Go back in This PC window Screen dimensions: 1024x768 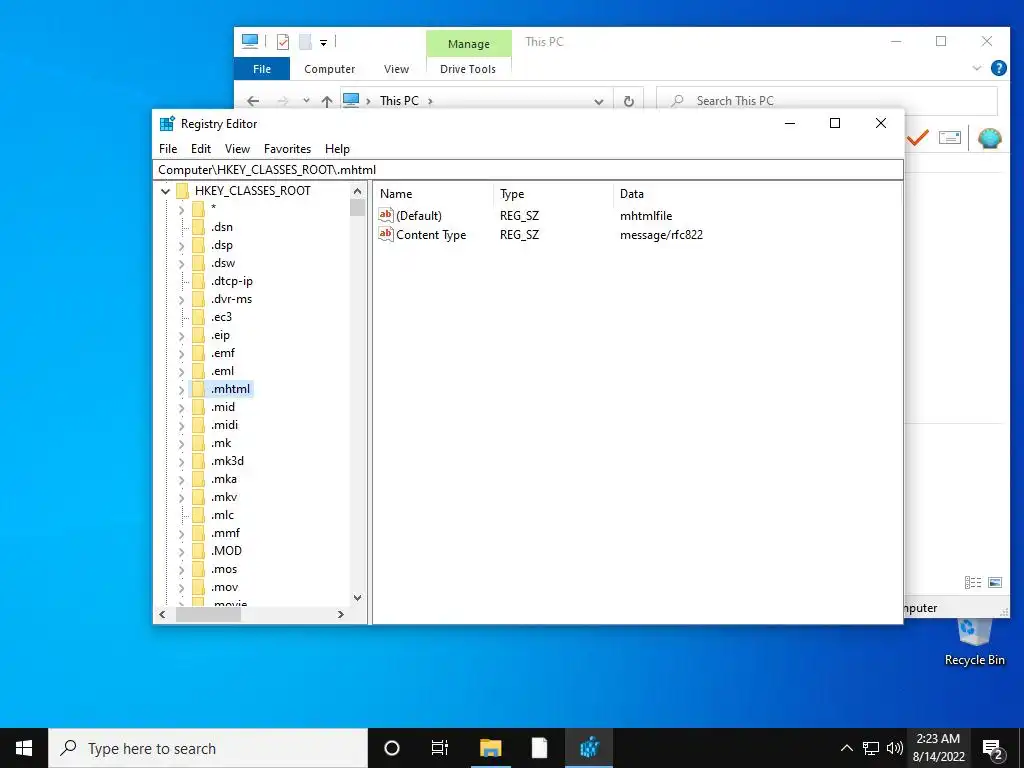pyautogui.click(x=253, y=101)
